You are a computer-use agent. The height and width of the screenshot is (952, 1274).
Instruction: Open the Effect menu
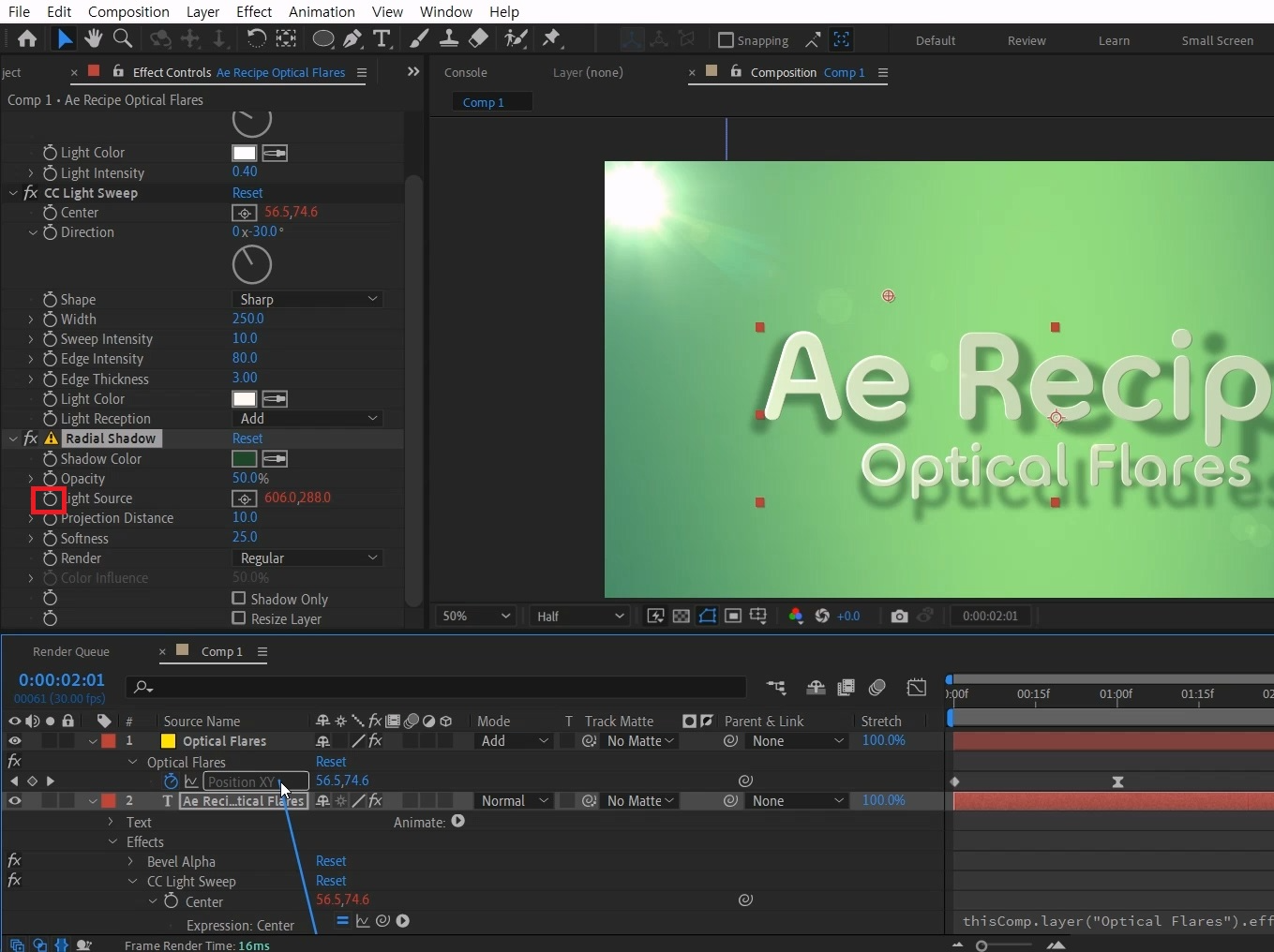[254, 11]
